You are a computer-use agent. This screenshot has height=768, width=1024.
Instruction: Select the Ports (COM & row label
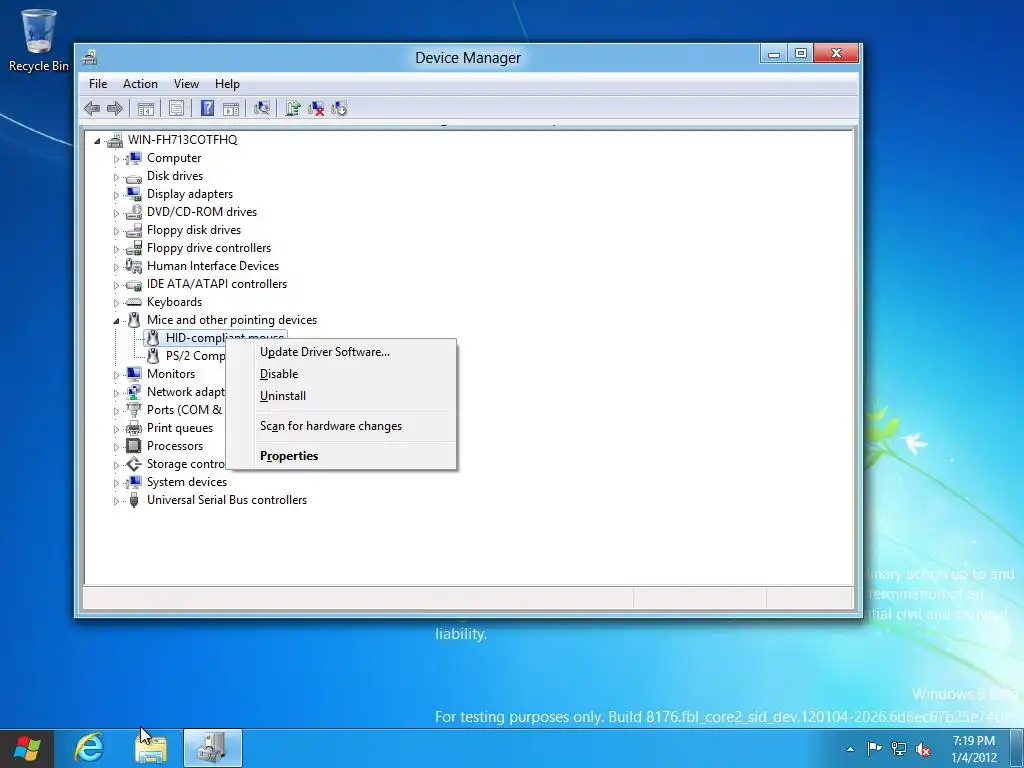(x=184, y=410)
